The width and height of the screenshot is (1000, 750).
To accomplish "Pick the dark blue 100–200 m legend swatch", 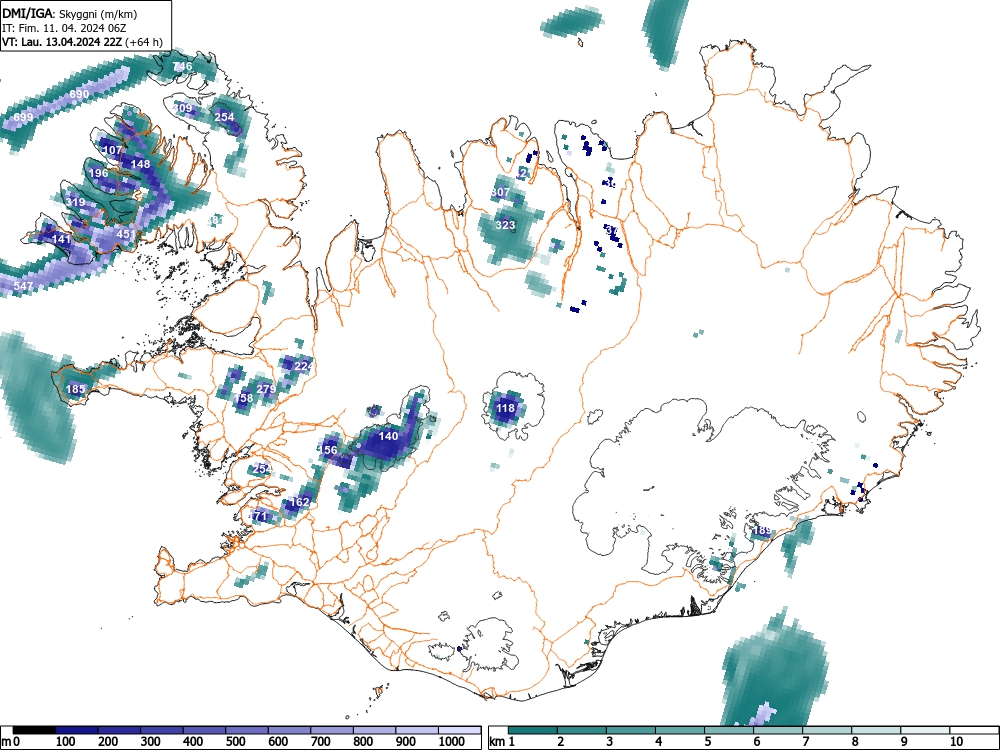I will [x=77, y=730].
